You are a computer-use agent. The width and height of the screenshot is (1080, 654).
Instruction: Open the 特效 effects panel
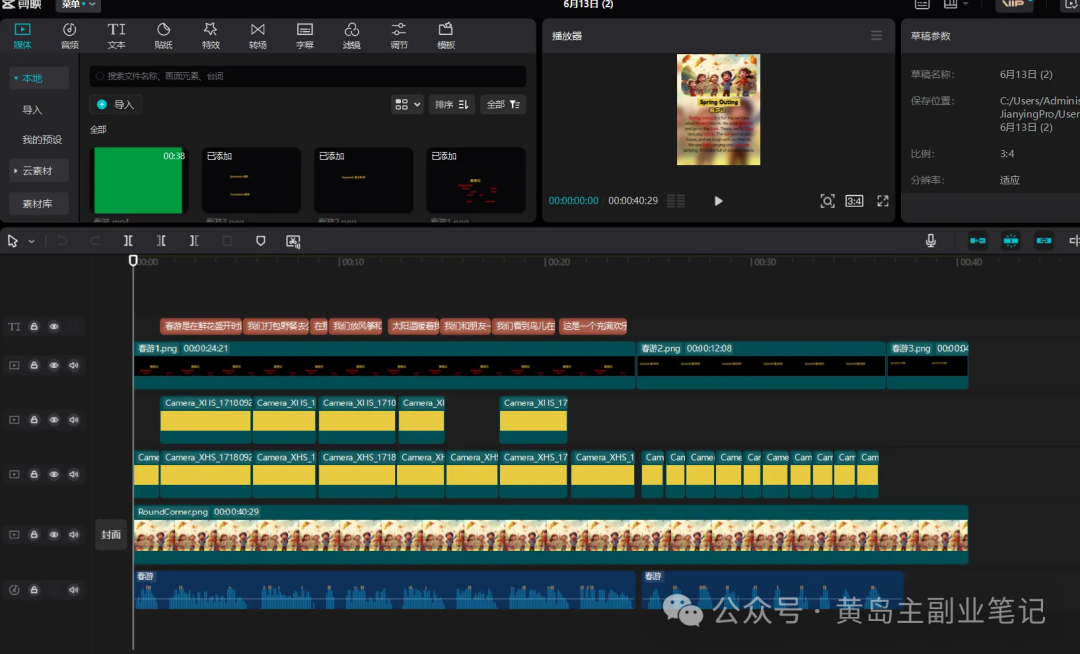211,36
